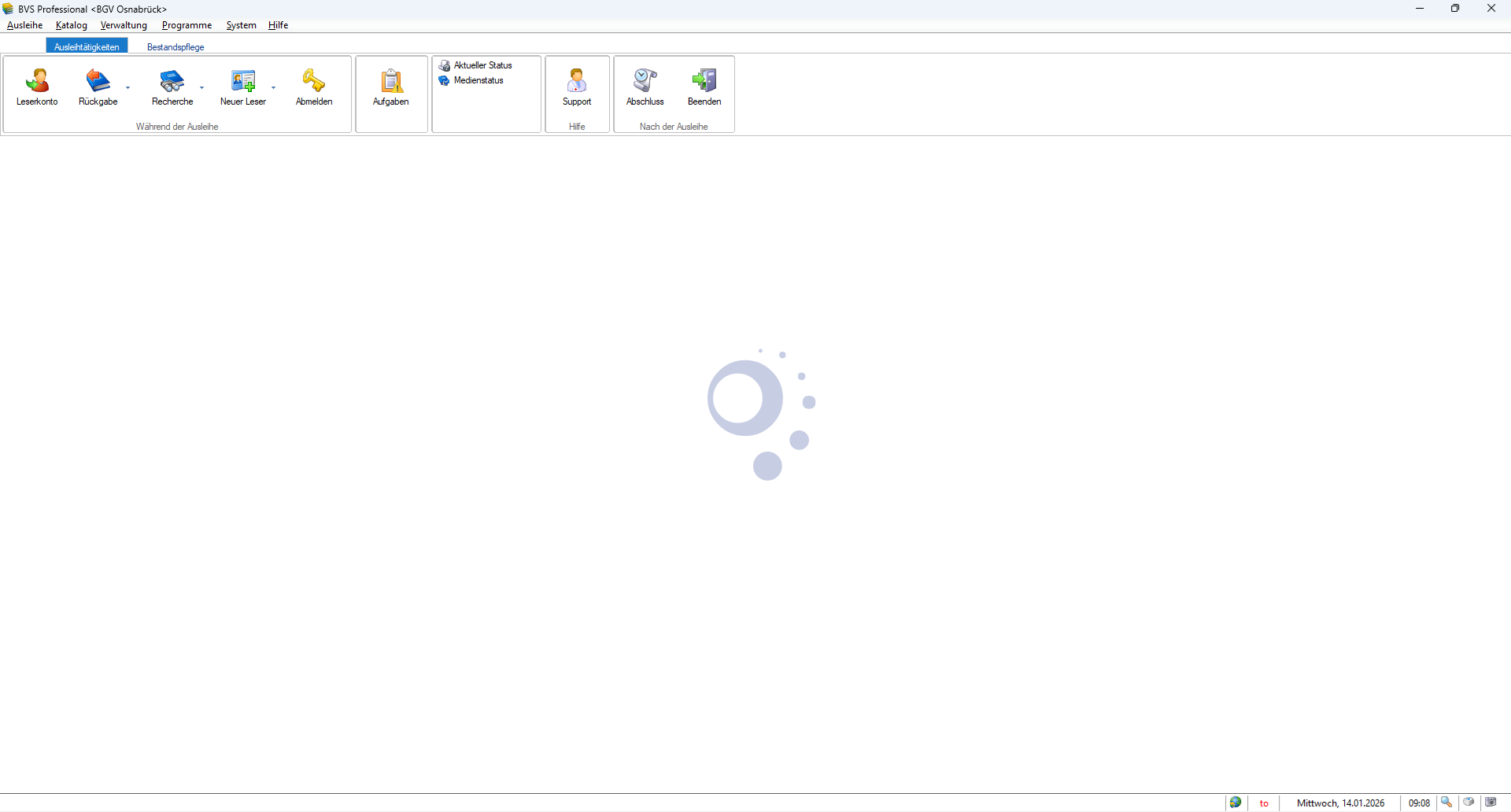Add a new reader with Neuer Leser

[x=243, y=87]
